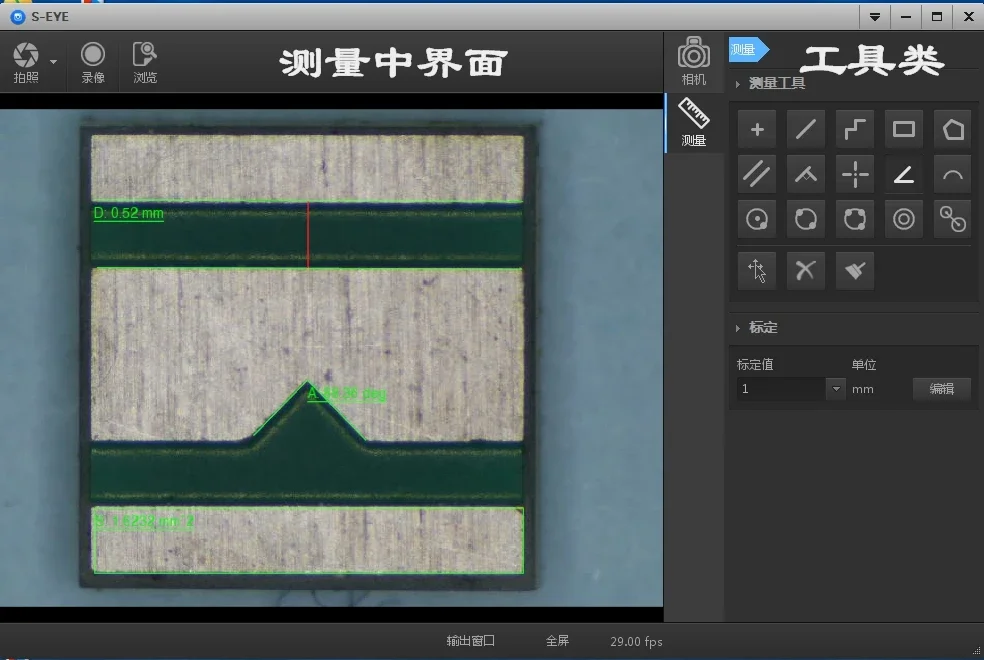The image size is (984, 660).
Task: Click the 编辑 edit button
Action: point(941,389)
